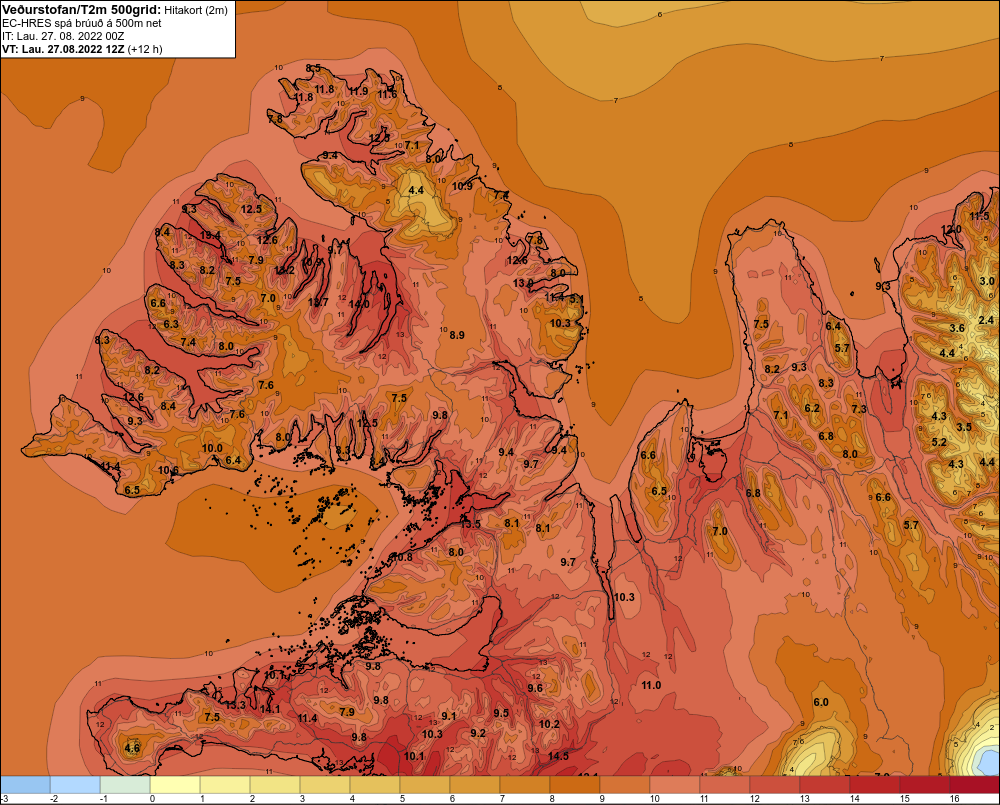
Task: Select the legend swatch between -2 and -1
Action: [x=75, y=785]
